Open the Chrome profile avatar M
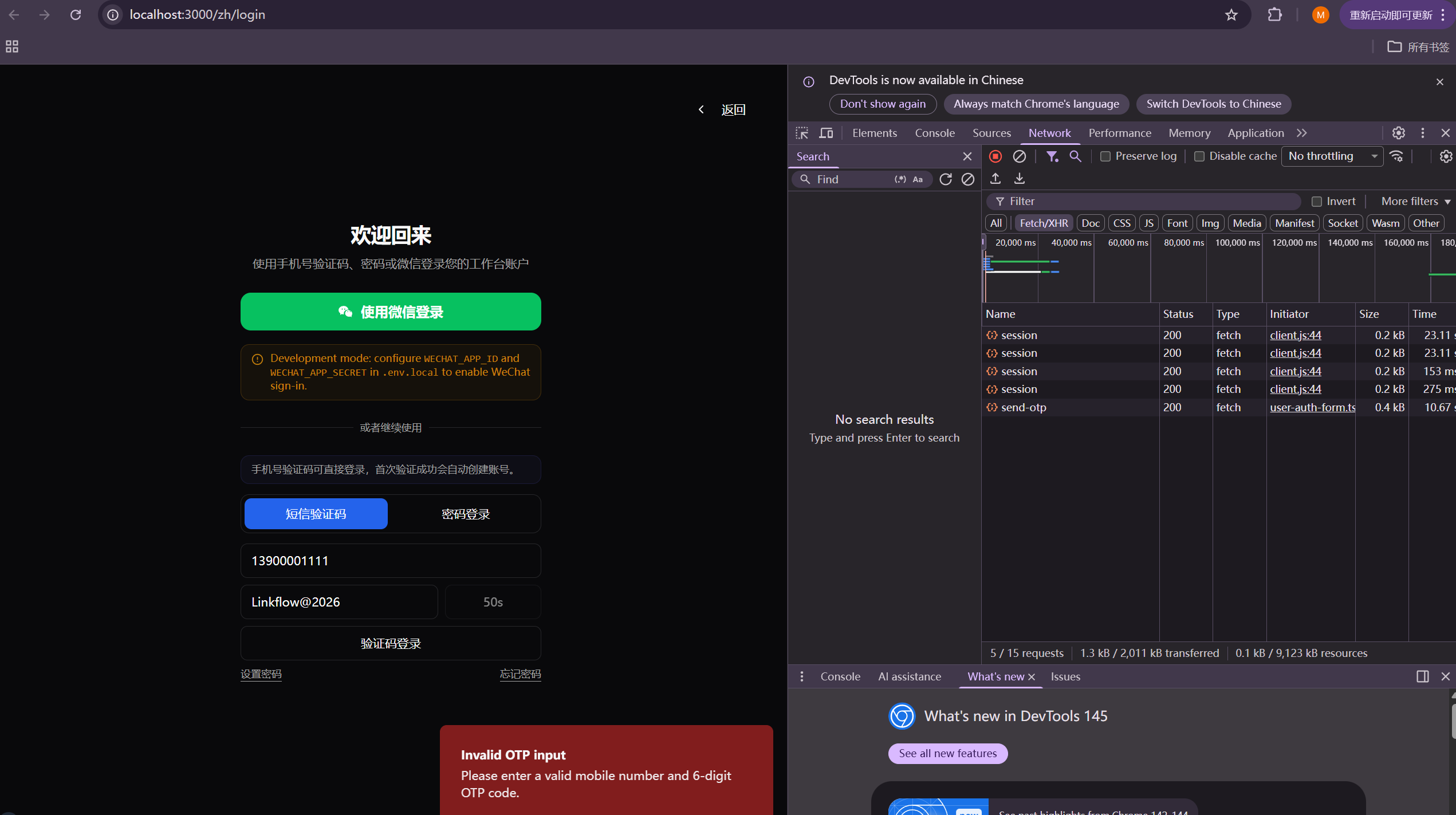Viewport: 1456px width, 815px height. 1321,15
